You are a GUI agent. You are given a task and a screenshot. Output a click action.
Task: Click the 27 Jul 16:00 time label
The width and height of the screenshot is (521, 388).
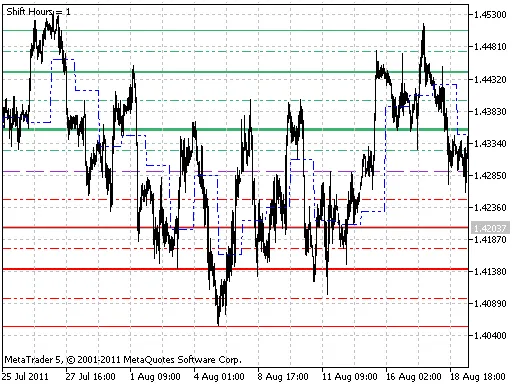[90, 377]
